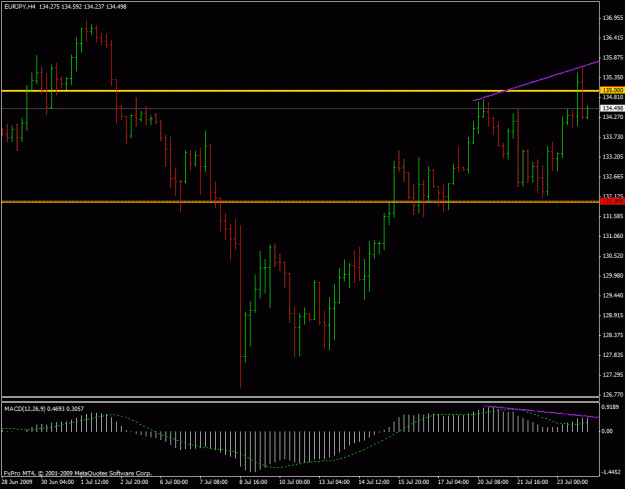The height and width of the screenshot is (489, 625).
Task: Select the orange horizontal line at 131.998
Action: pyautogui.click(x=301, y=202)
